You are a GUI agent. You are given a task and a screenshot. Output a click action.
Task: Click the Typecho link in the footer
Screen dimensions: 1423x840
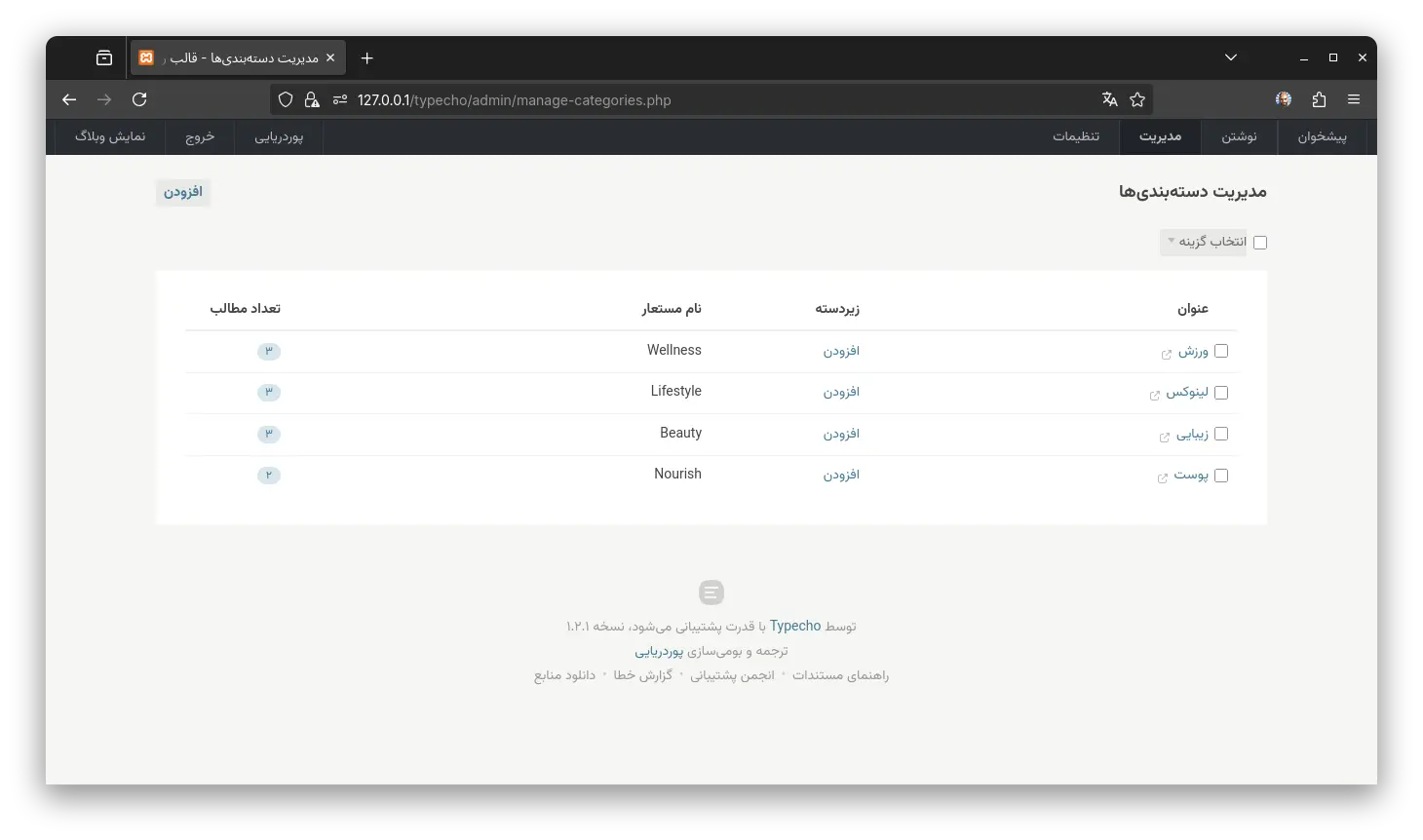point(795,626)
